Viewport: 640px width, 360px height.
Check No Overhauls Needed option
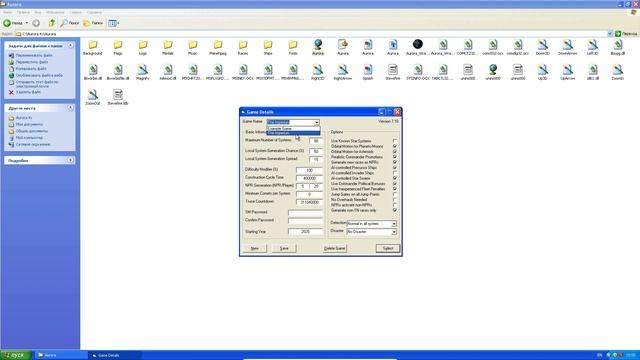click(394, 200)
